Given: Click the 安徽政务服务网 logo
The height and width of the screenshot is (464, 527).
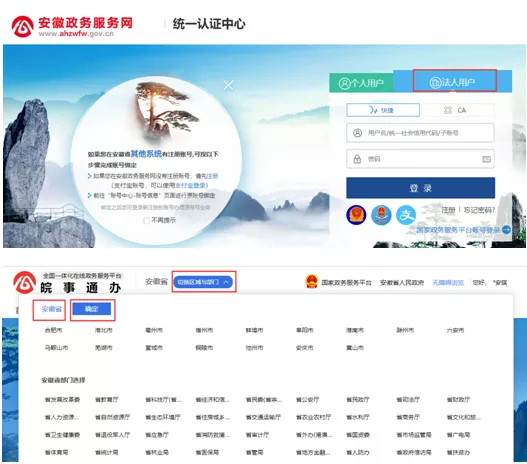Looking at the screenshot, I should [72, 26].
